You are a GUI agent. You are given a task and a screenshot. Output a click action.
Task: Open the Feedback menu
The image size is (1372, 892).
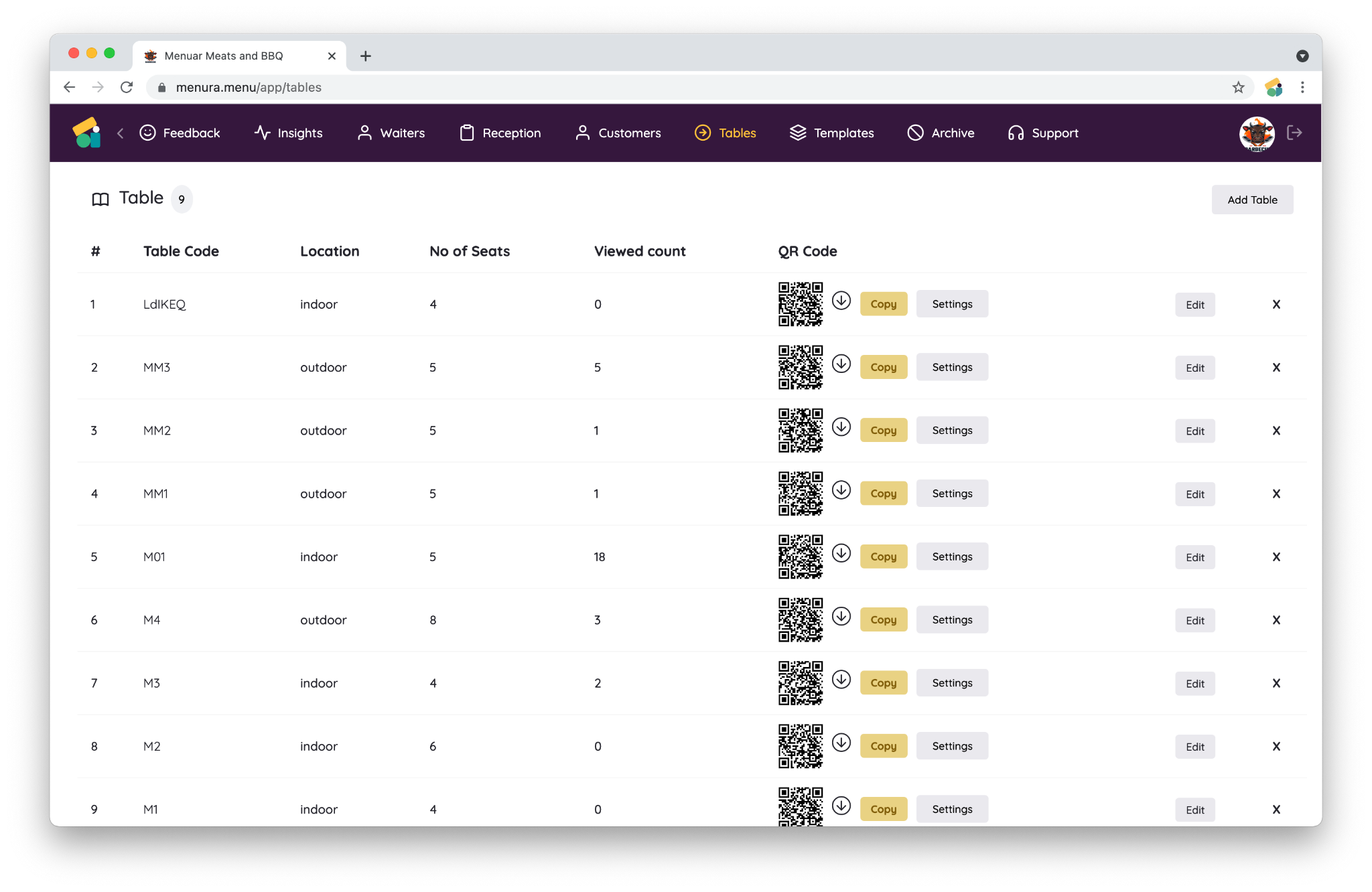180,133
